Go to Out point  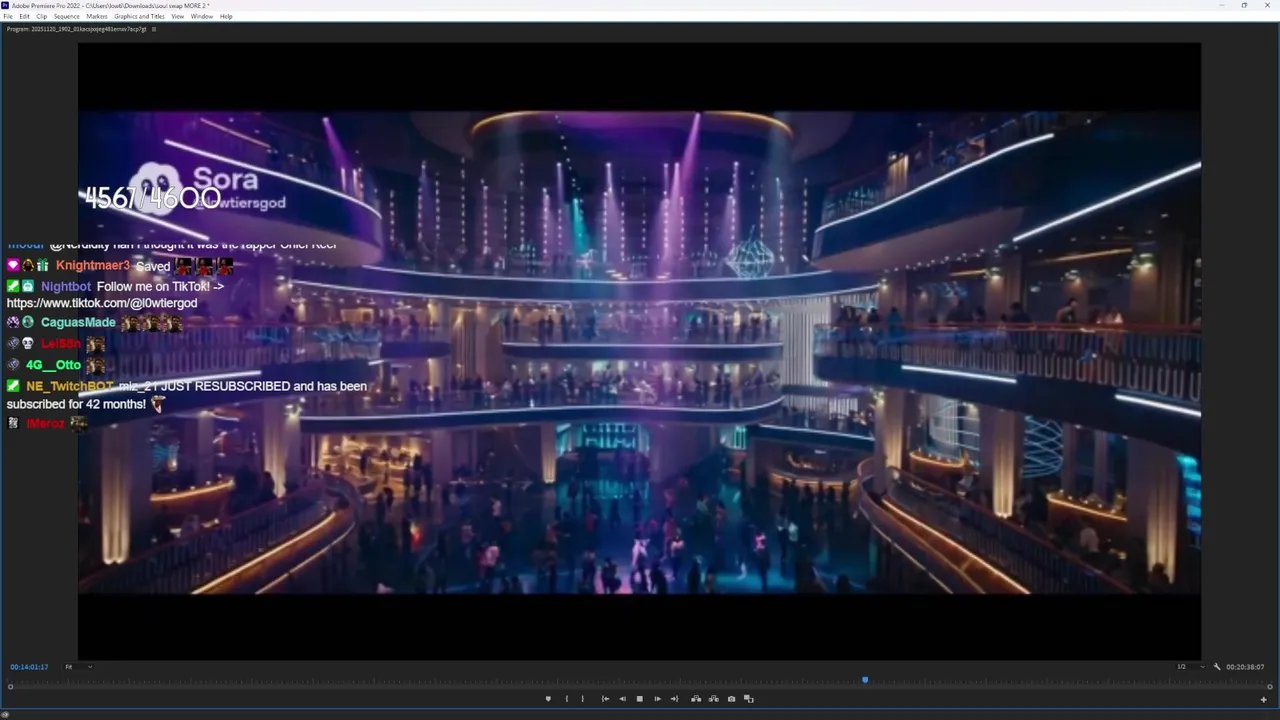[x=674, y=699]
